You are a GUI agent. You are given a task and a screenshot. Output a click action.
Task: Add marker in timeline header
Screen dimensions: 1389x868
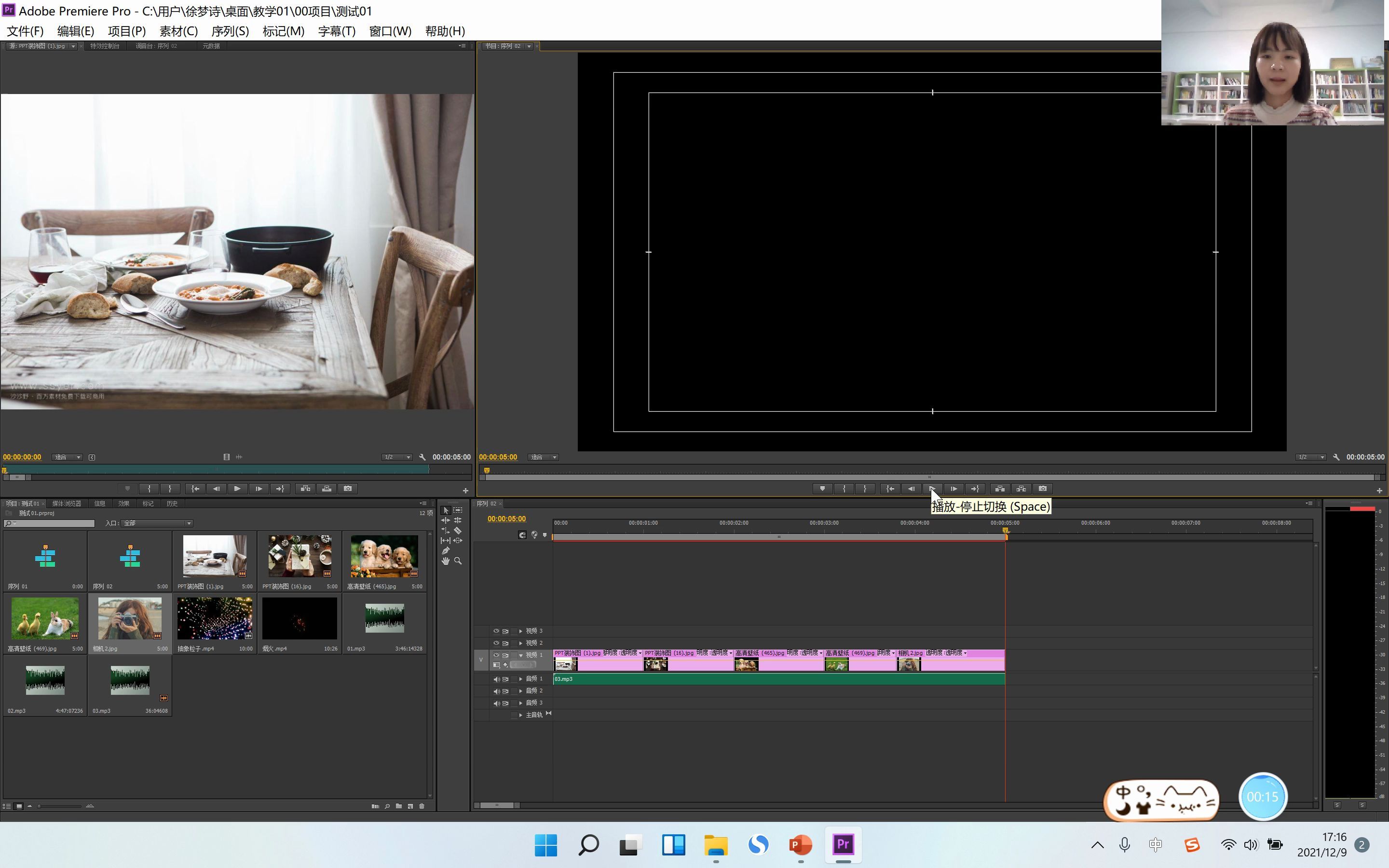(x=545, y=535)
